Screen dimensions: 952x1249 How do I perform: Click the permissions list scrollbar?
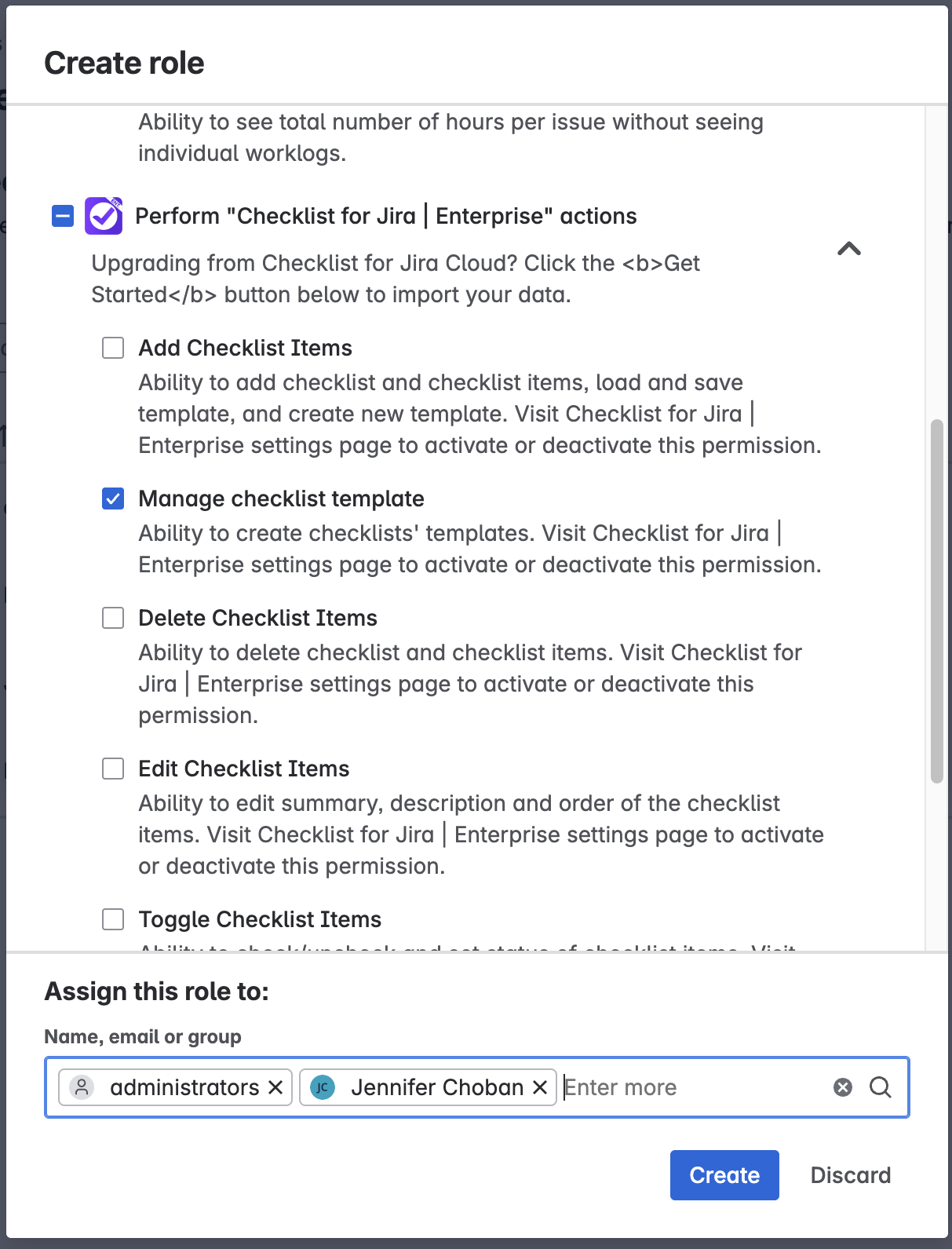[x=936, y=601]
